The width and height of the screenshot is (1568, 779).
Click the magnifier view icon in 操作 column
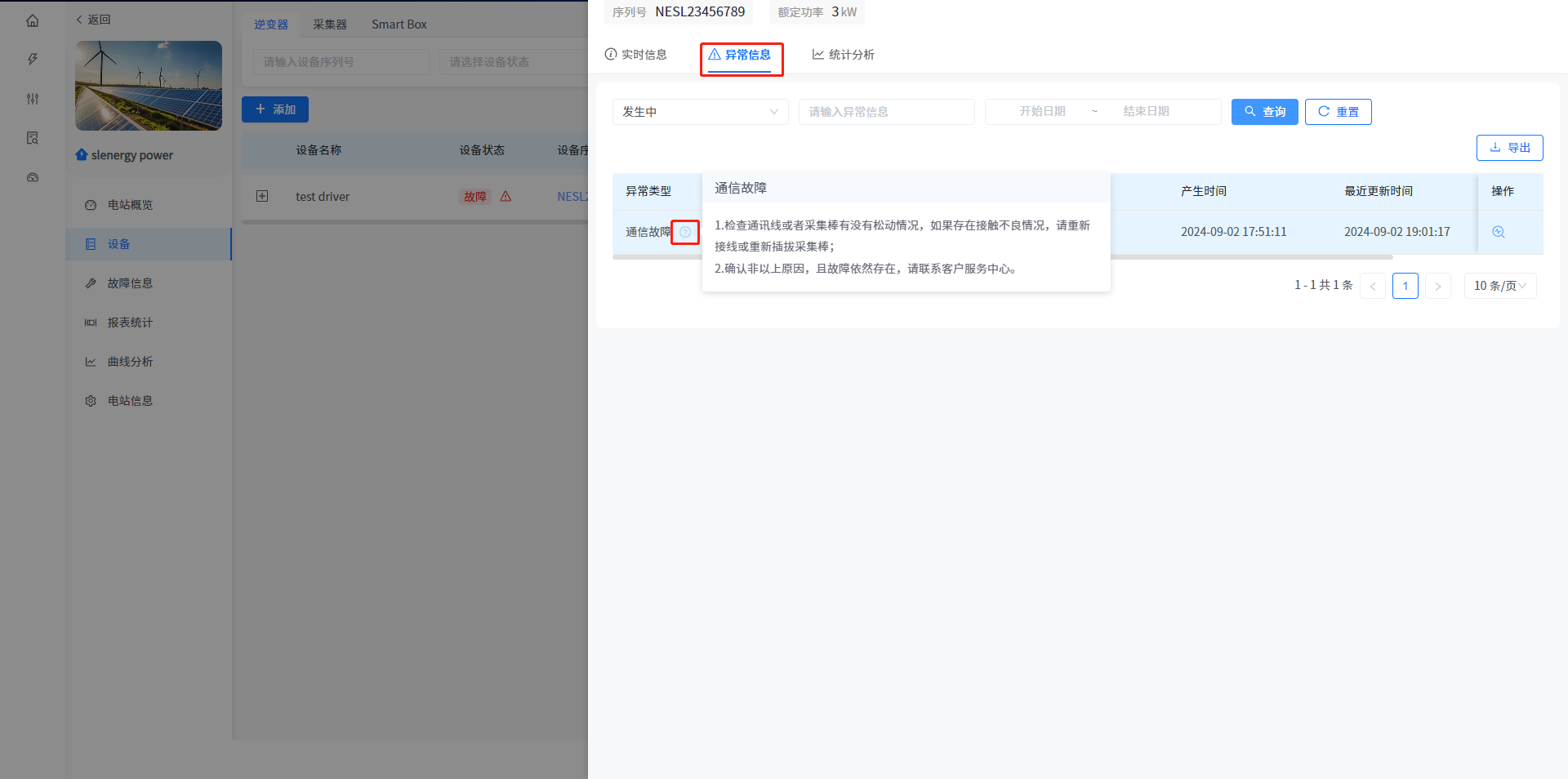pyautogui.click(x=1499, y=232)
